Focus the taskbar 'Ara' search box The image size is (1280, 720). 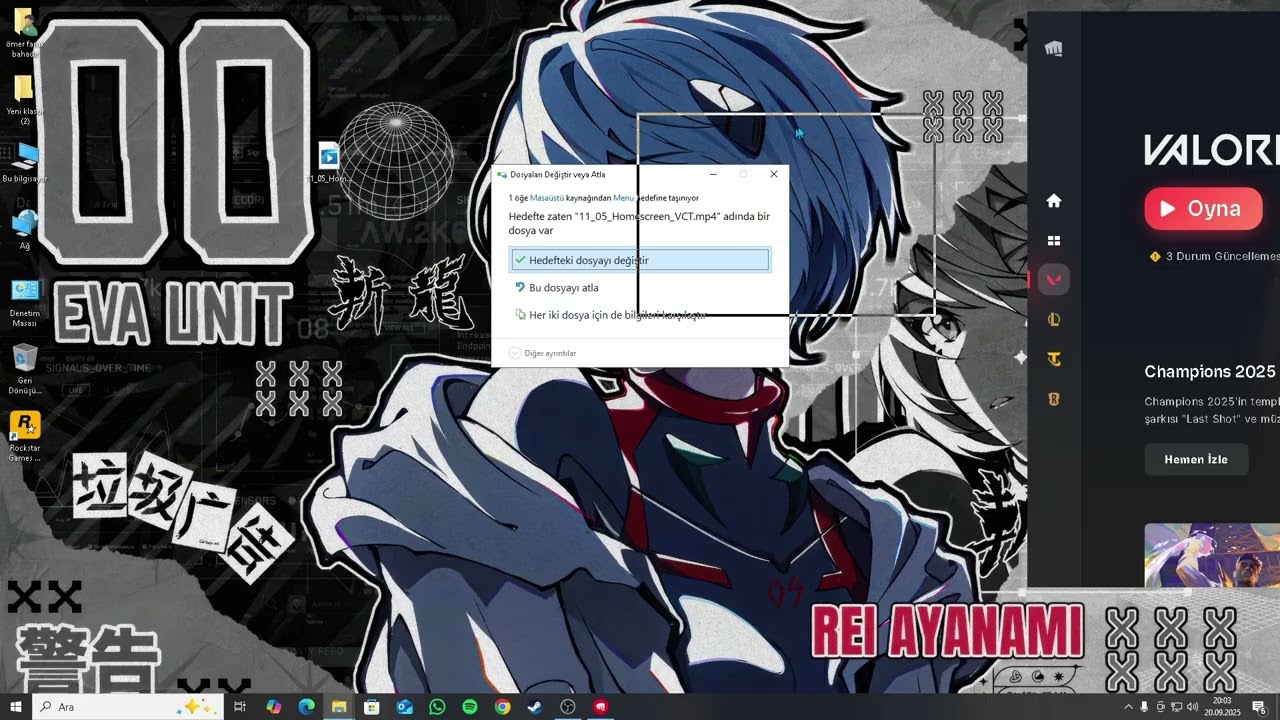pyautogui.click(x=128, y=707)
